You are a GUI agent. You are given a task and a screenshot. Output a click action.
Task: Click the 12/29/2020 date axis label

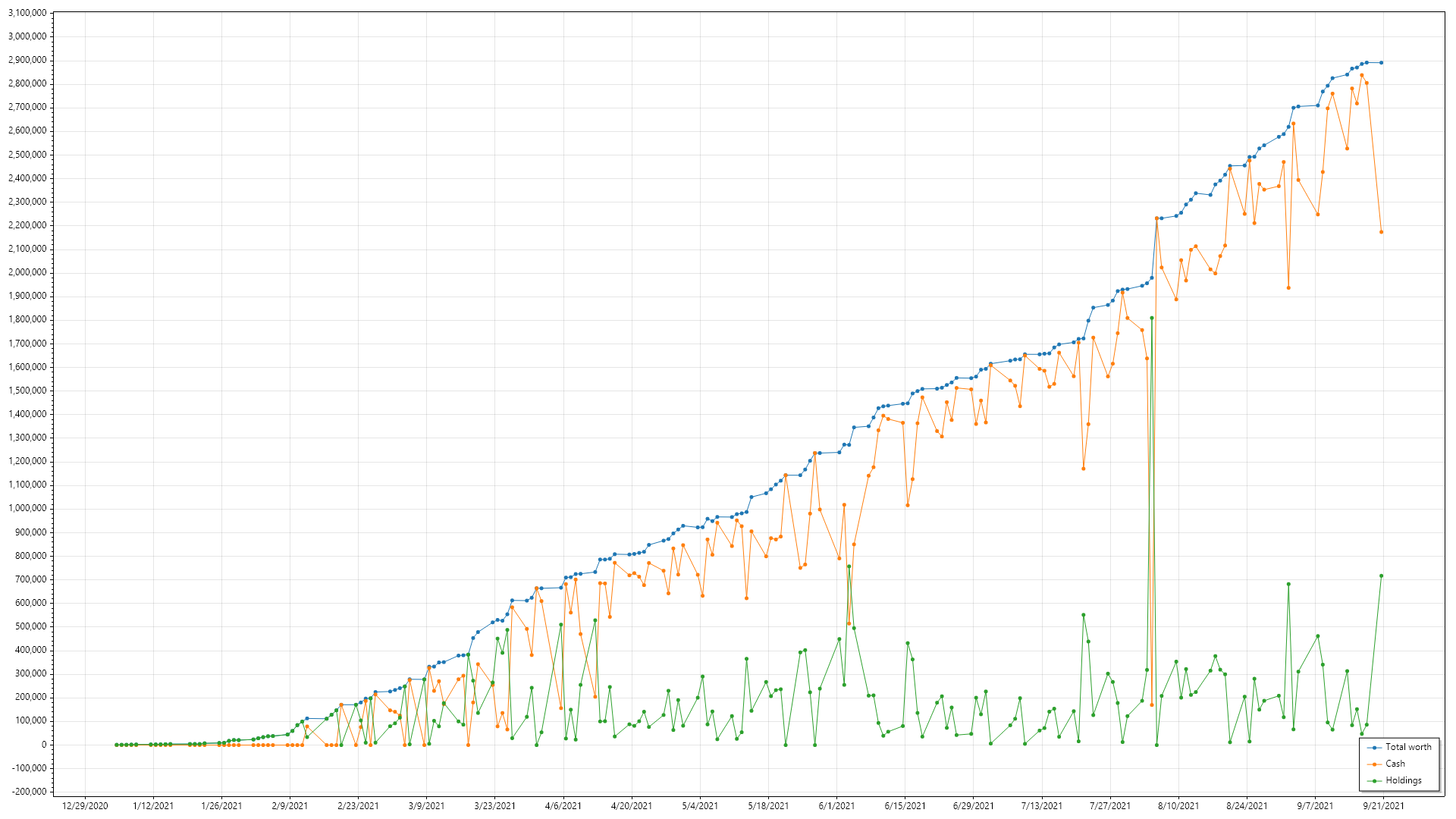click(x=85, y=806)
